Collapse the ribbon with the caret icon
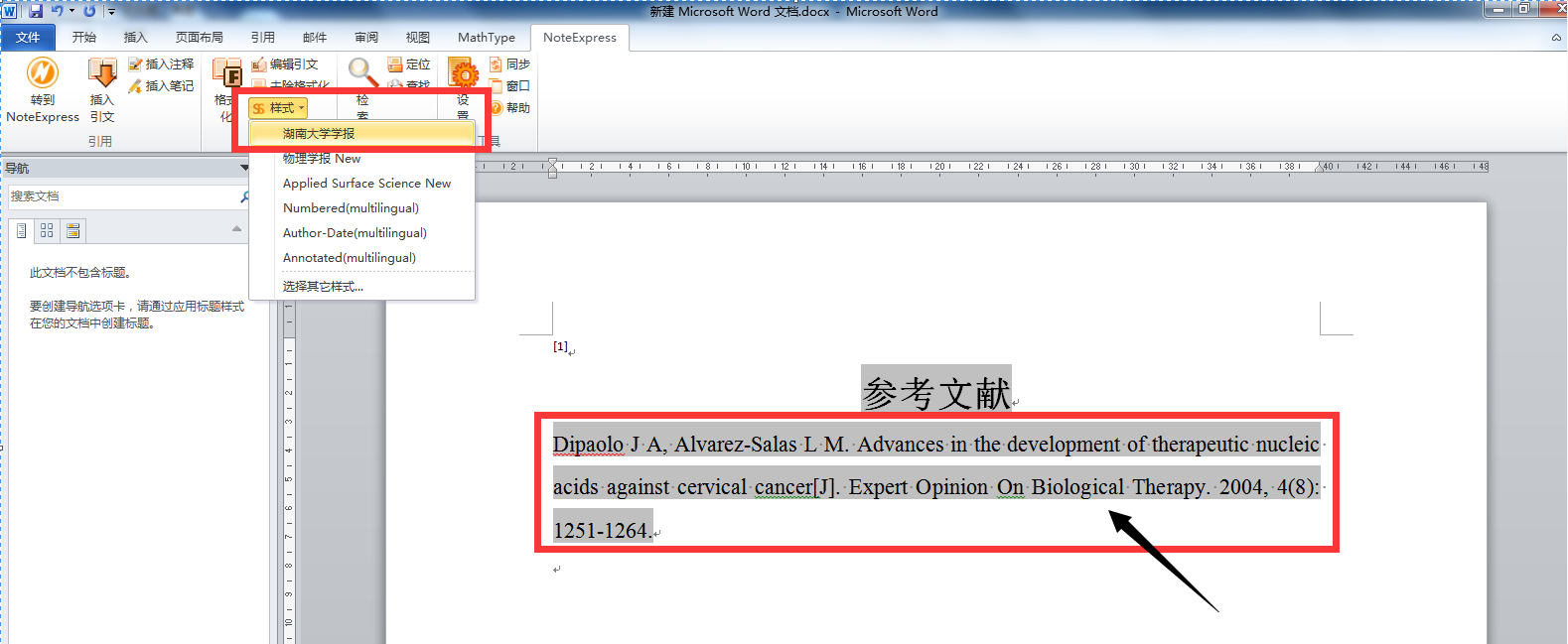The width and height of the screenshot is (1568, 644). click(1556, 38)
